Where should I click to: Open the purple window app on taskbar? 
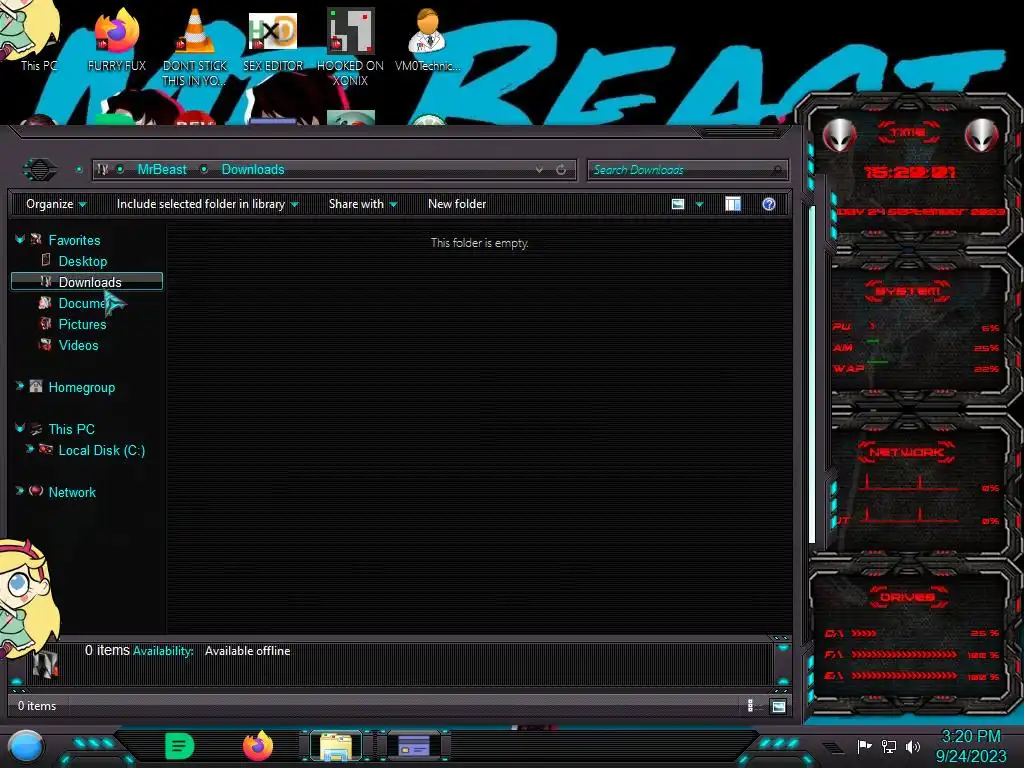click(413, 746)
